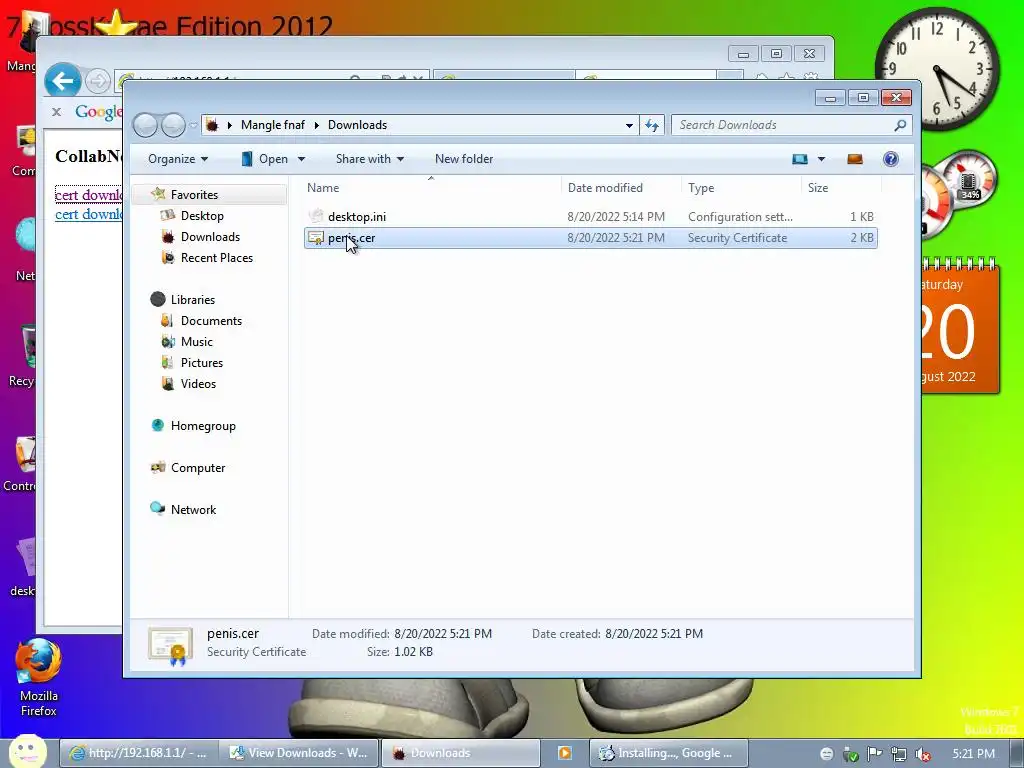This screenshot has height=768, width=1024.
Task: Open Recent Places under Favorites
Action: 216,257
